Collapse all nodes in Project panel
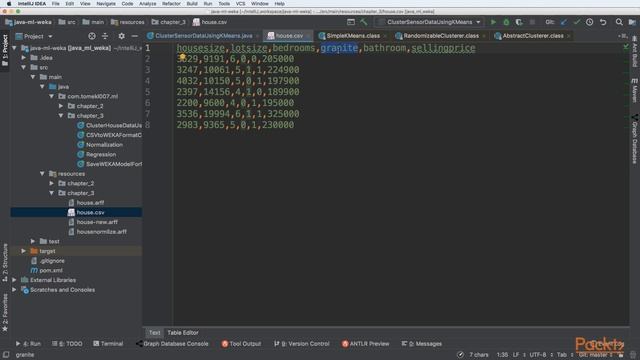Viewport: 640px width, 360px height. (x=105, y=36)
